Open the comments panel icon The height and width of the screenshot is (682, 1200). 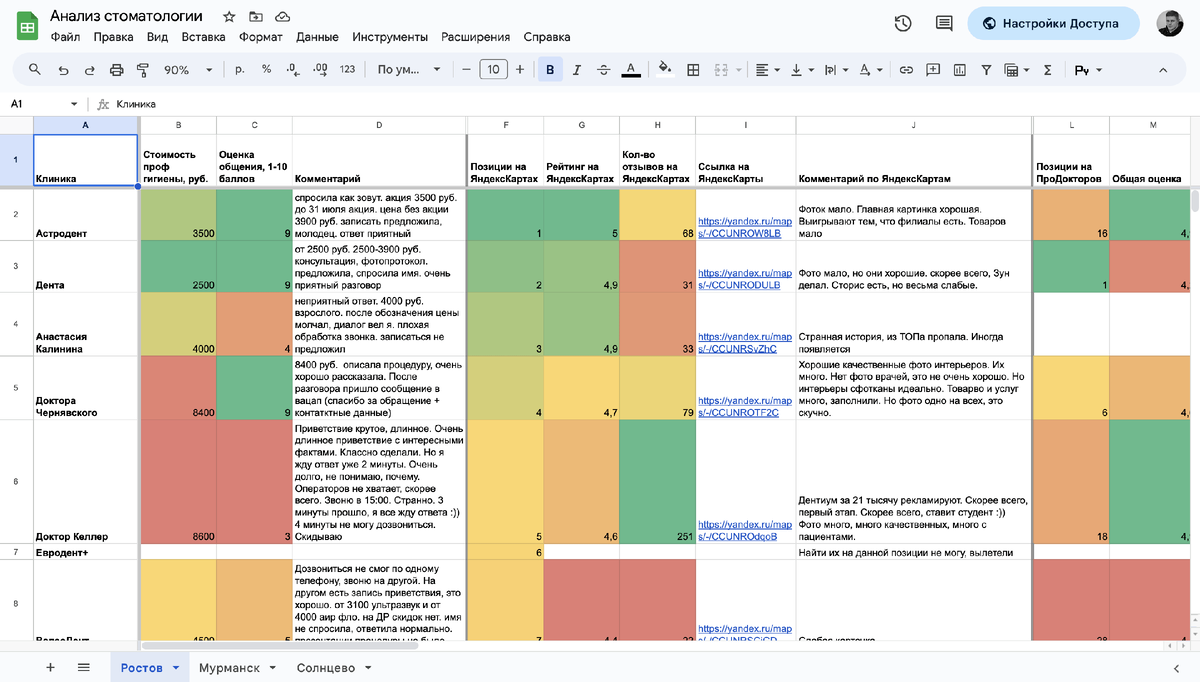pyautogui.click(x=944, y=23)
